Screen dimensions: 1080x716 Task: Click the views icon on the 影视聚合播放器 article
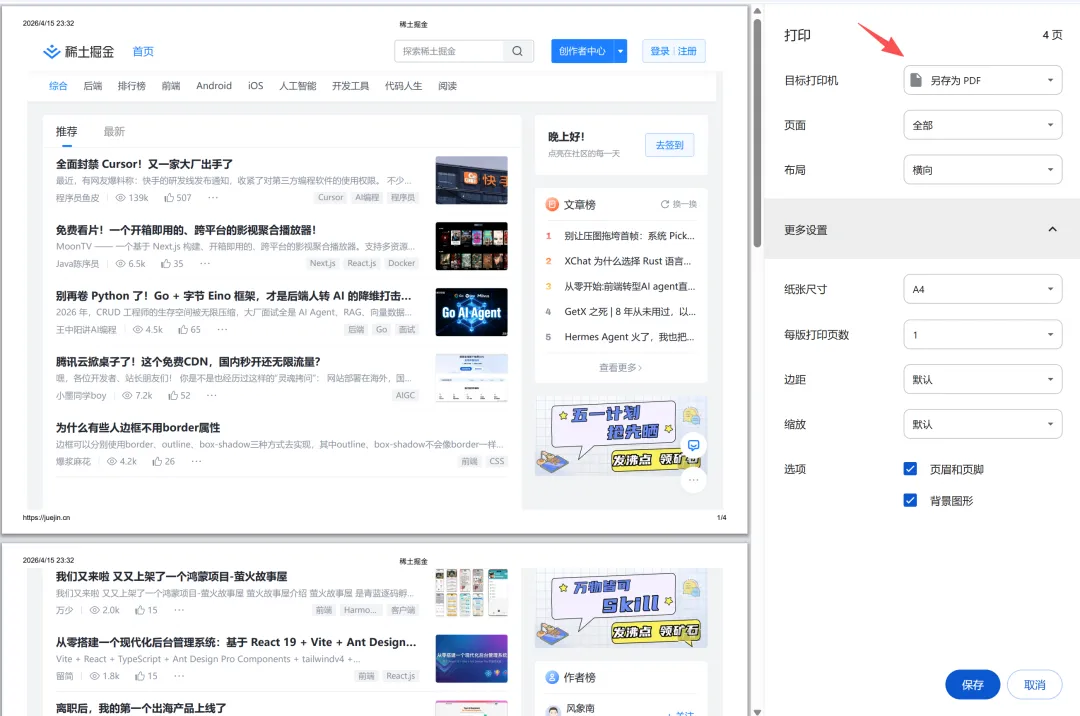pos(120,264)
